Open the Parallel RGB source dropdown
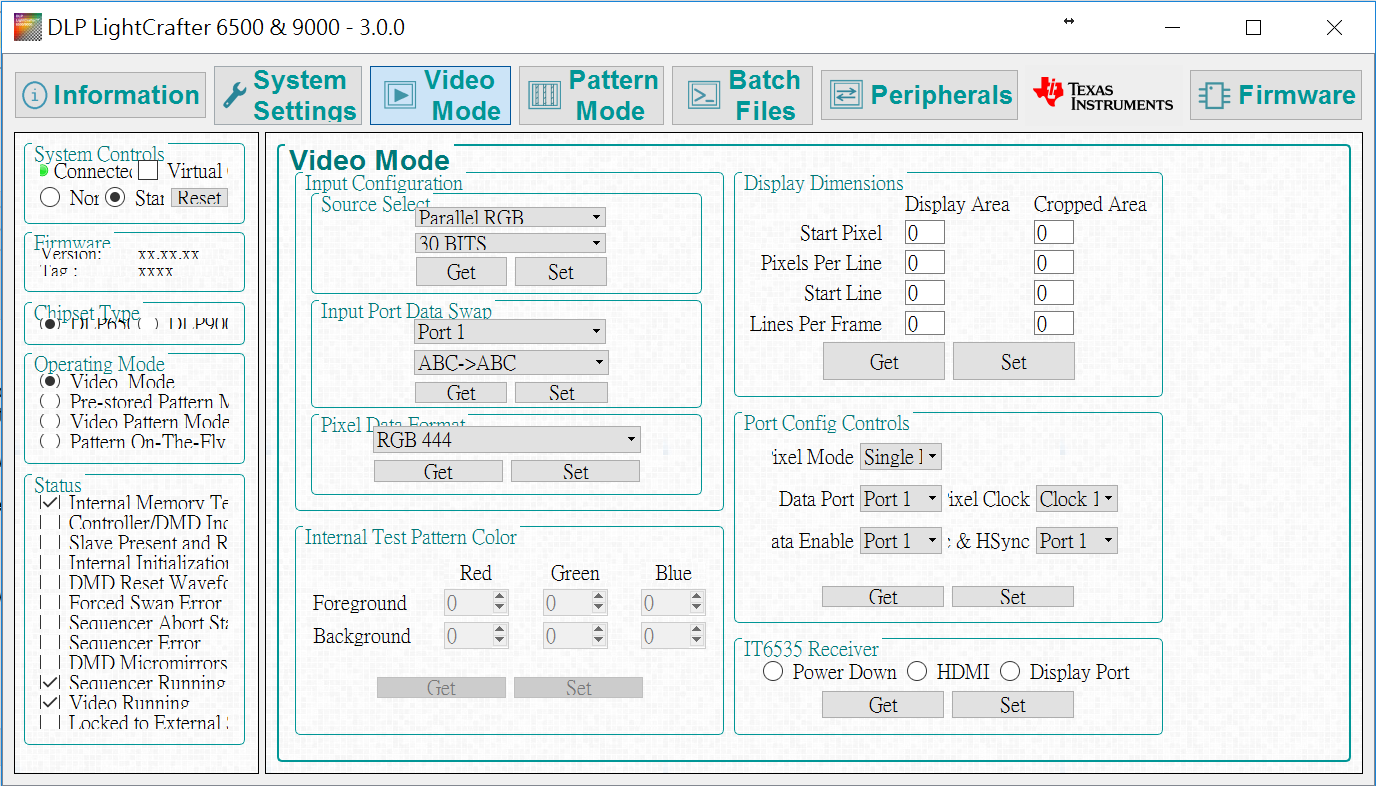Image resolution: width=1376 pixels, height=786 pixels. pos(511,217)
